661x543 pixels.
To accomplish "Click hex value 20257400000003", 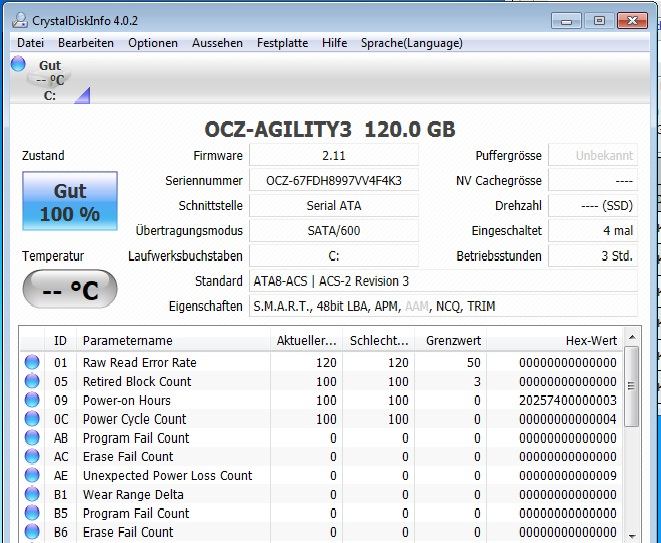I will point(568,400).
